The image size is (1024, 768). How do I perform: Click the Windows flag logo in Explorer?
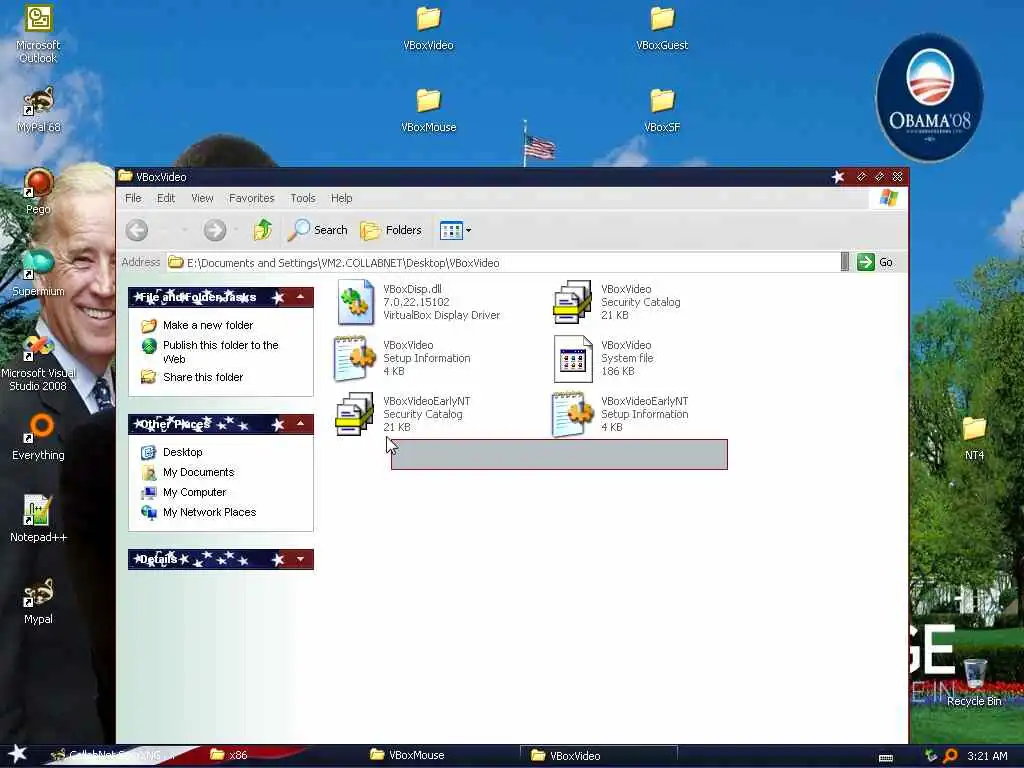click(x=888, y=197)
